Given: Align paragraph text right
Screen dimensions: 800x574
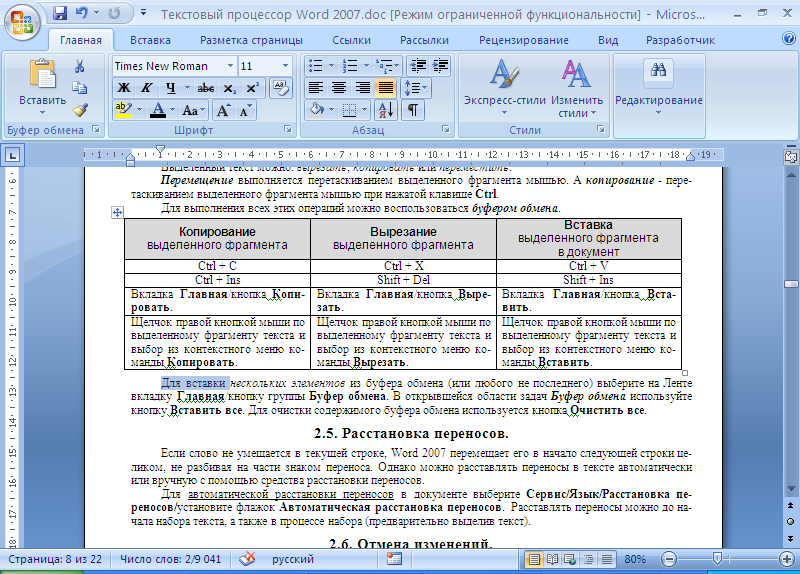Looking at the screenshot, I should pyautogui.click(x=363, y=88).
